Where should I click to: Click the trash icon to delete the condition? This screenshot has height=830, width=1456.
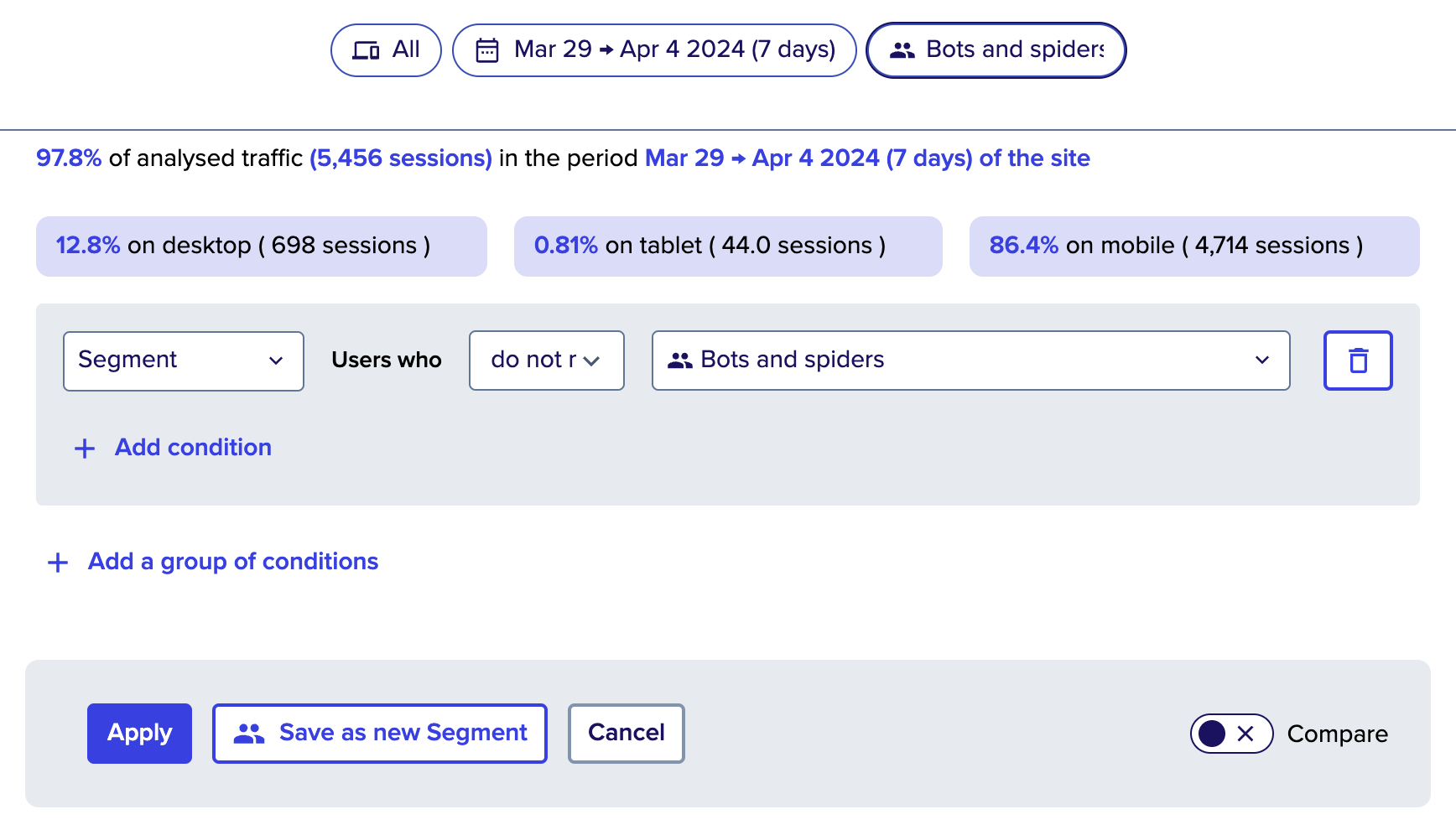1358,361
